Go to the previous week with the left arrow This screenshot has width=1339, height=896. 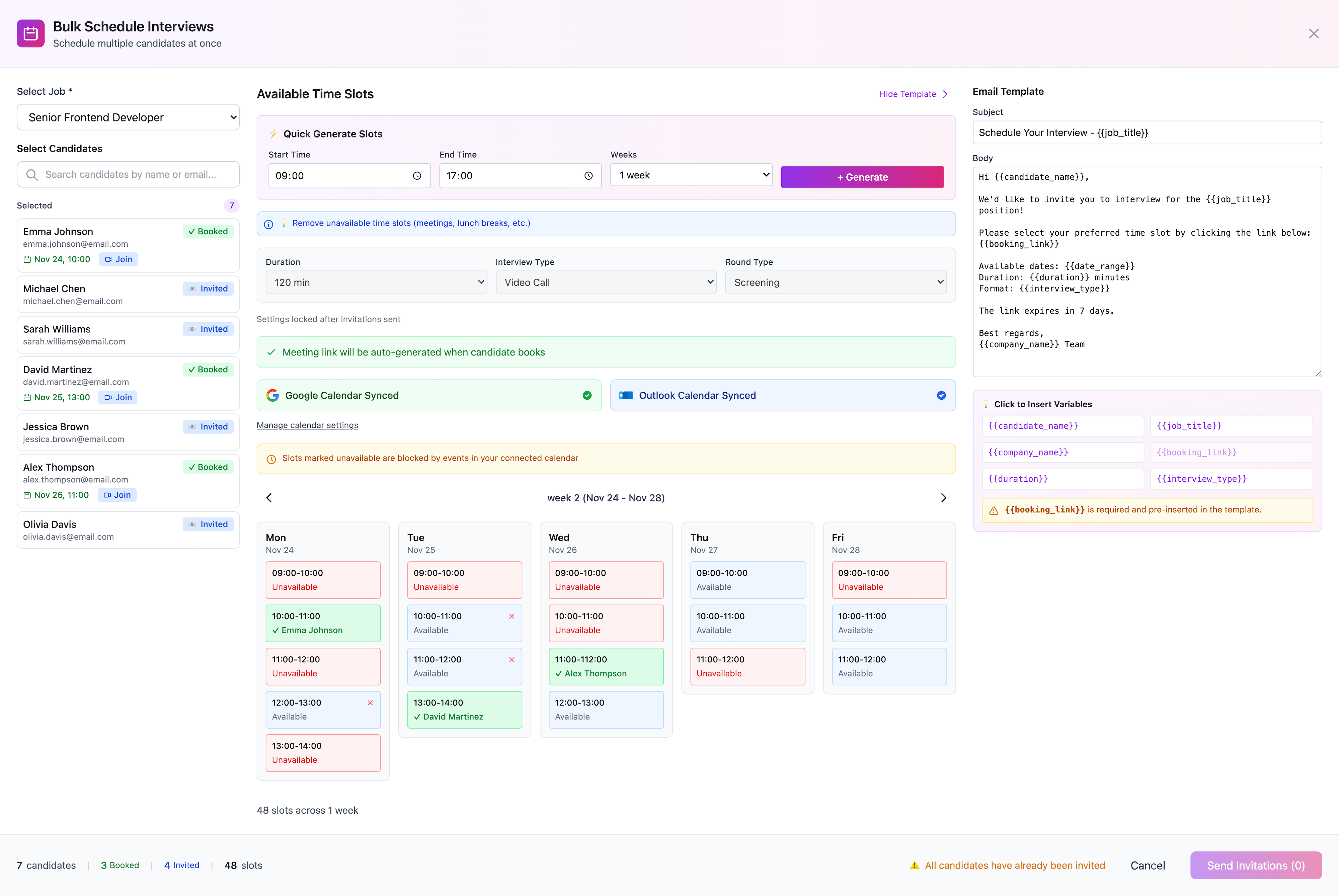point(269,498)
